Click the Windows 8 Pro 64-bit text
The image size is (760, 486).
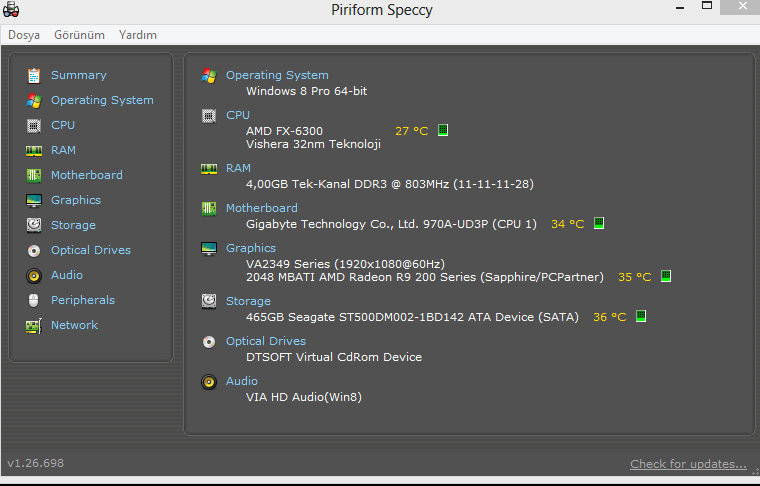click(306, 91)
